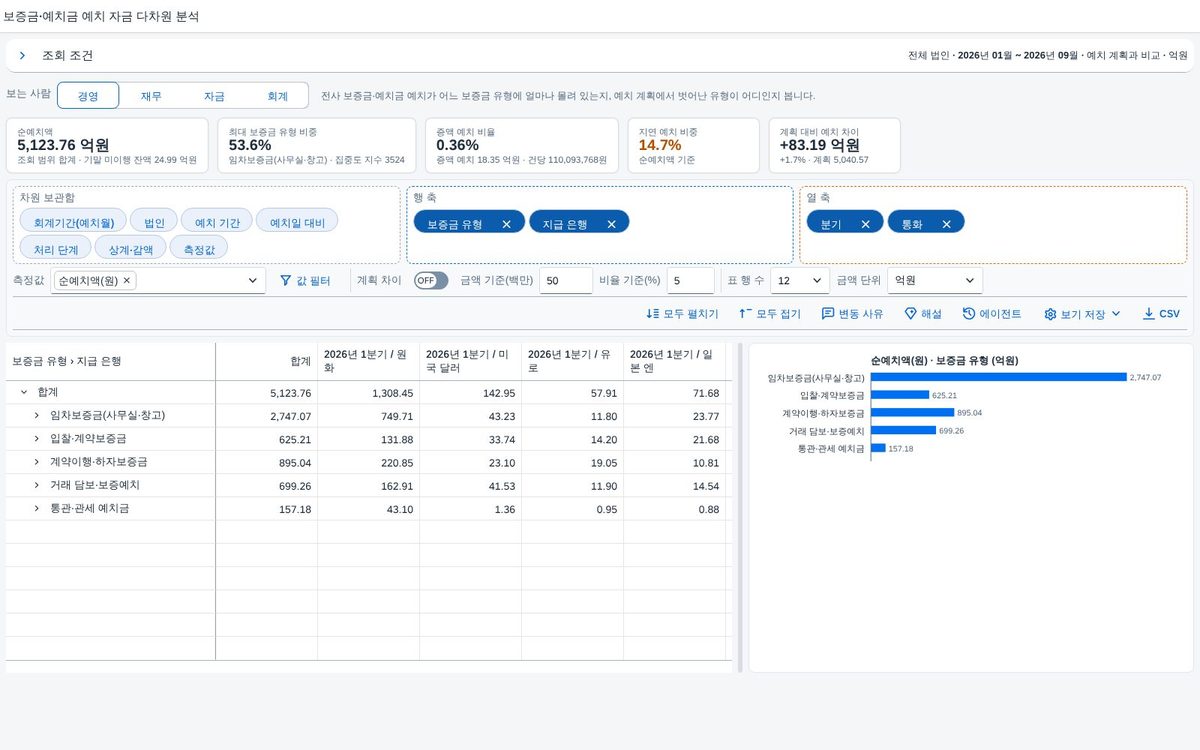Select the 자금 viewer tab

tap(214, 96)
